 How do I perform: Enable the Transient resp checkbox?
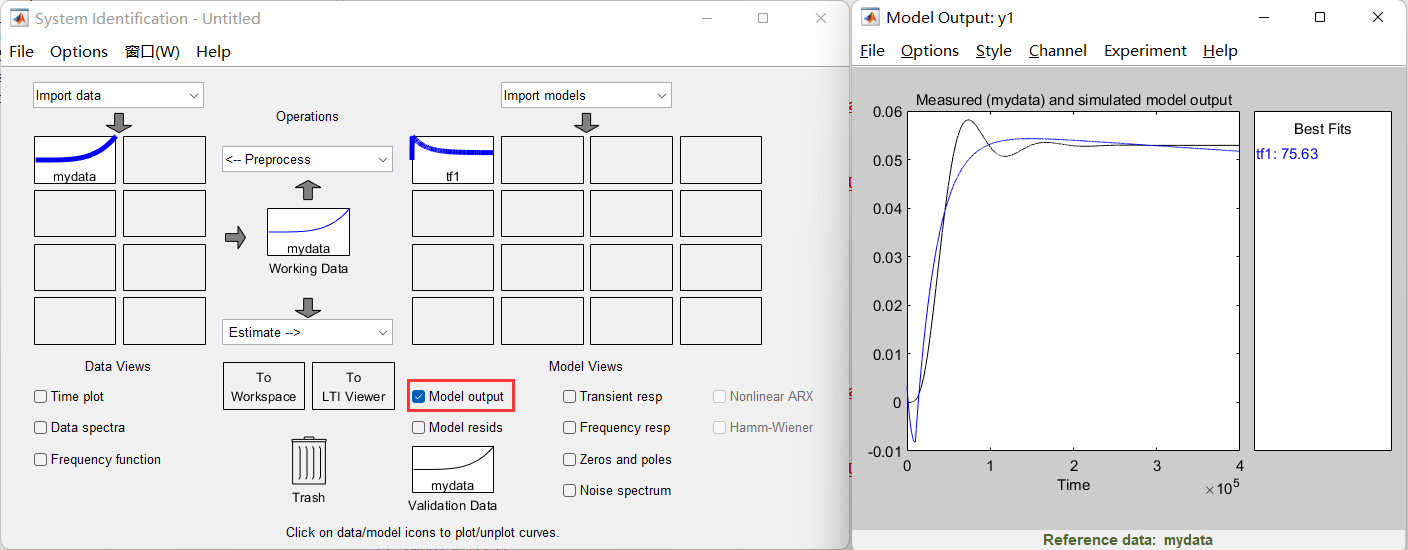point(569,396)
